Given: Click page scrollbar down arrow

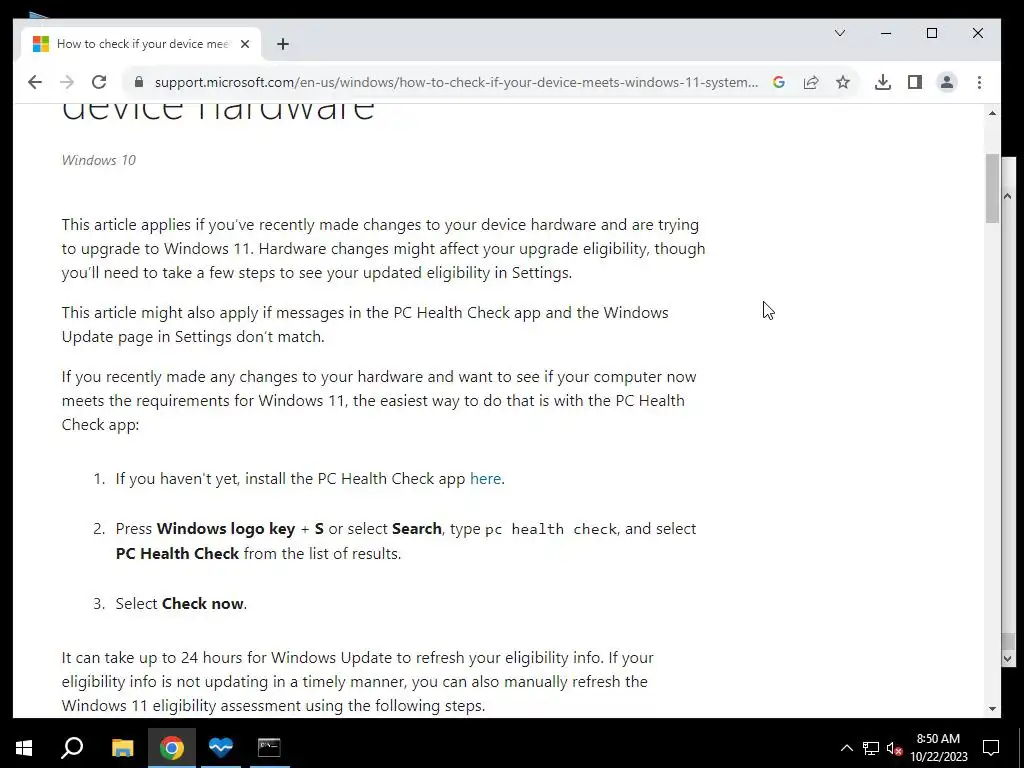Looking at the screenshot, I should pyautogui.click(x=992, y=709).
